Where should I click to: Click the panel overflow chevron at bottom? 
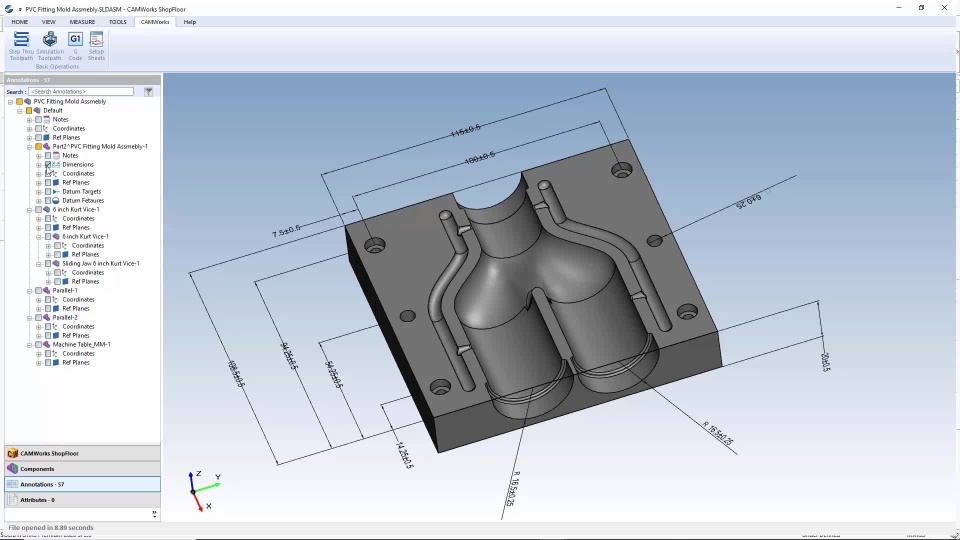[154, 514]
